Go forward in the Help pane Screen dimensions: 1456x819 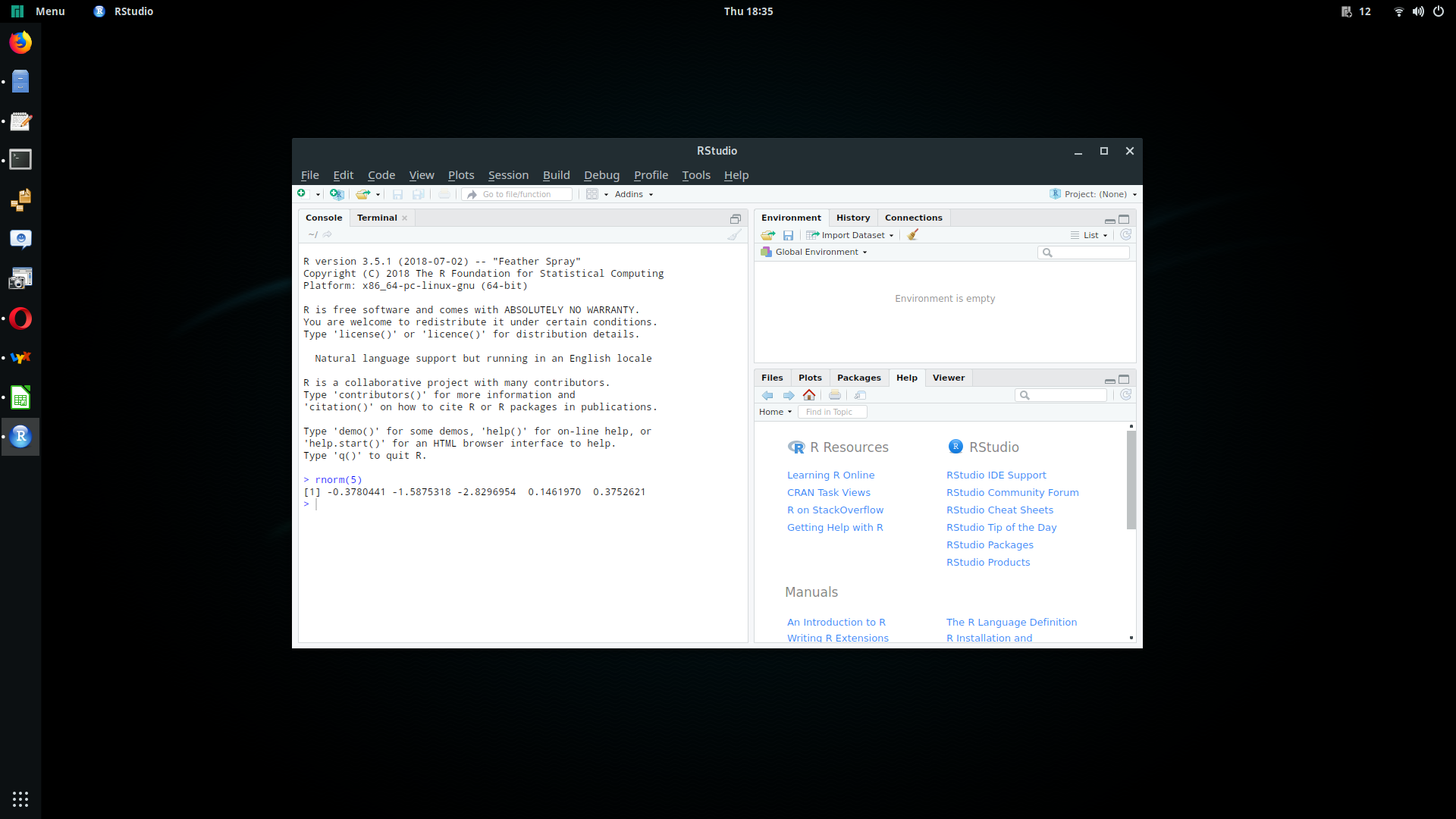tap(789, 395)
